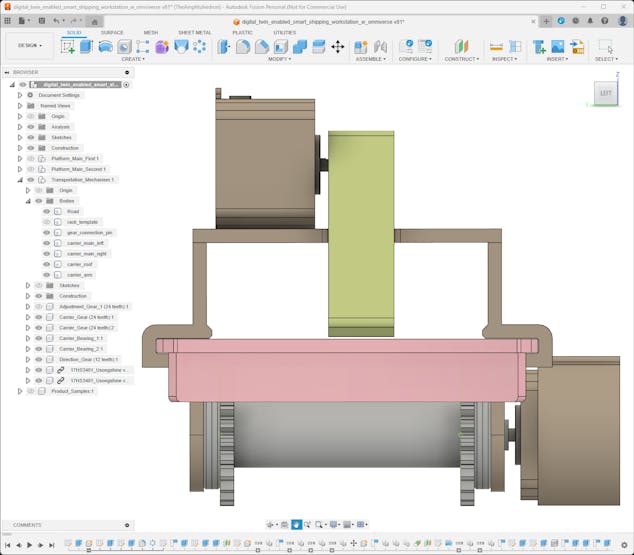Click the Data Panel grid icon
The image size is (634, 555).
(x=9, y=20)
